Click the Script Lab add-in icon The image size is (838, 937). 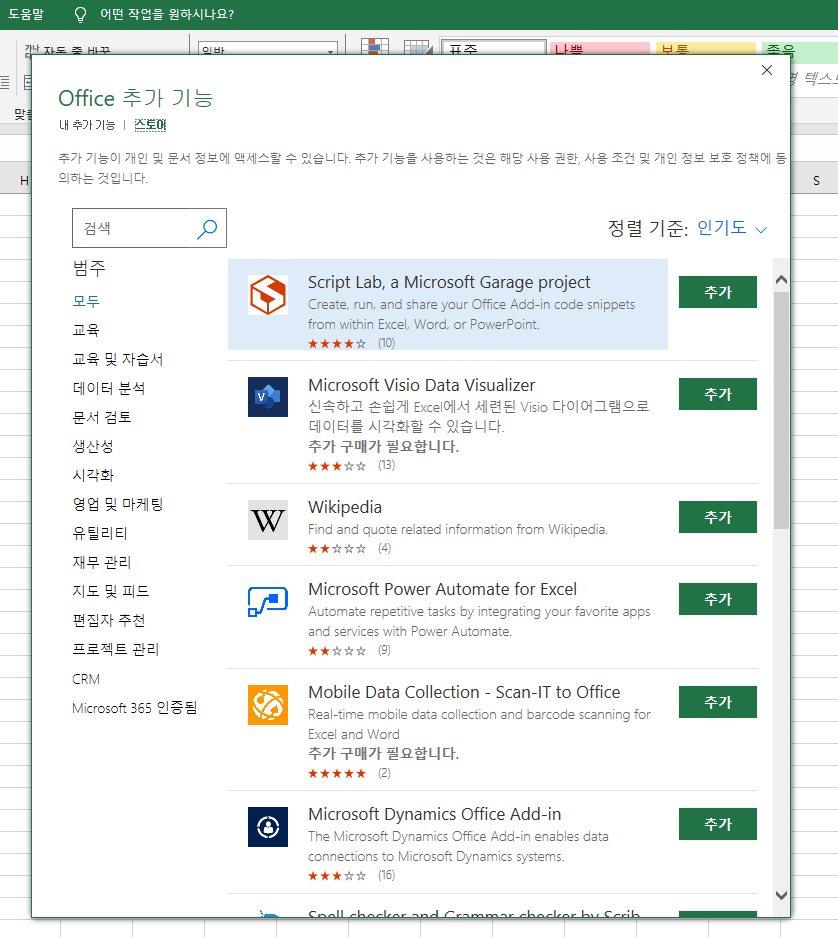coord(268,295)
